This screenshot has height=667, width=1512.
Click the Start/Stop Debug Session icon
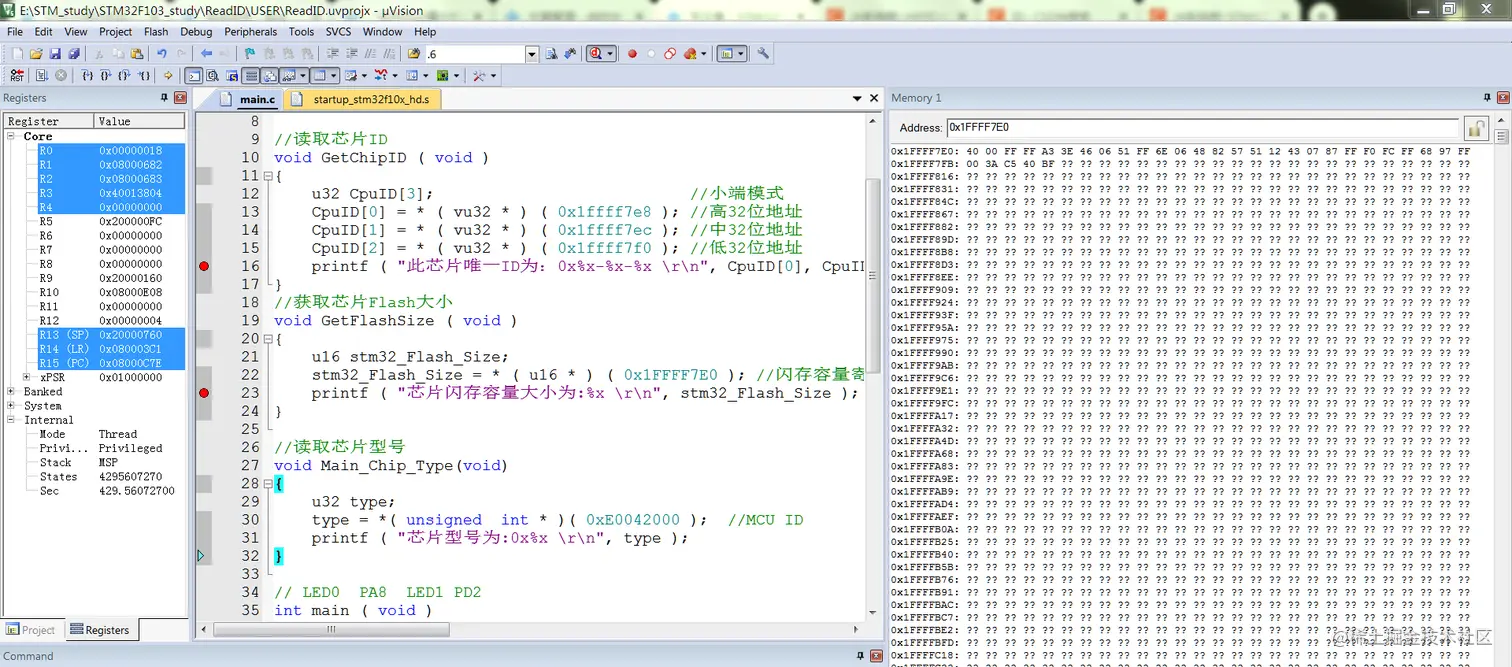pyautogui.click(x=597, y=54)
